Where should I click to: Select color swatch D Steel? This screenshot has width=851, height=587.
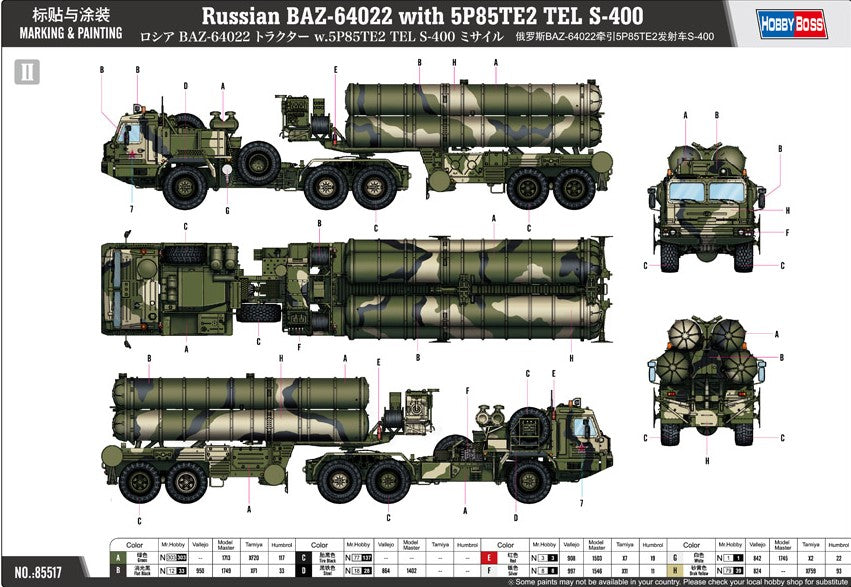point(303,571)
